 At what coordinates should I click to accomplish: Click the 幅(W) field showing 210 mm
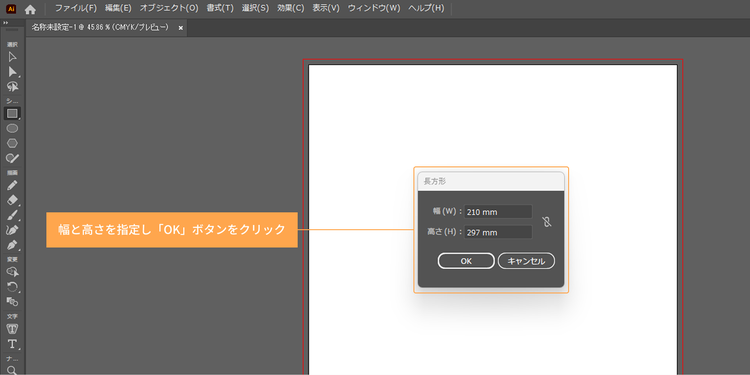pyautogui.click(x=498, y=211)
